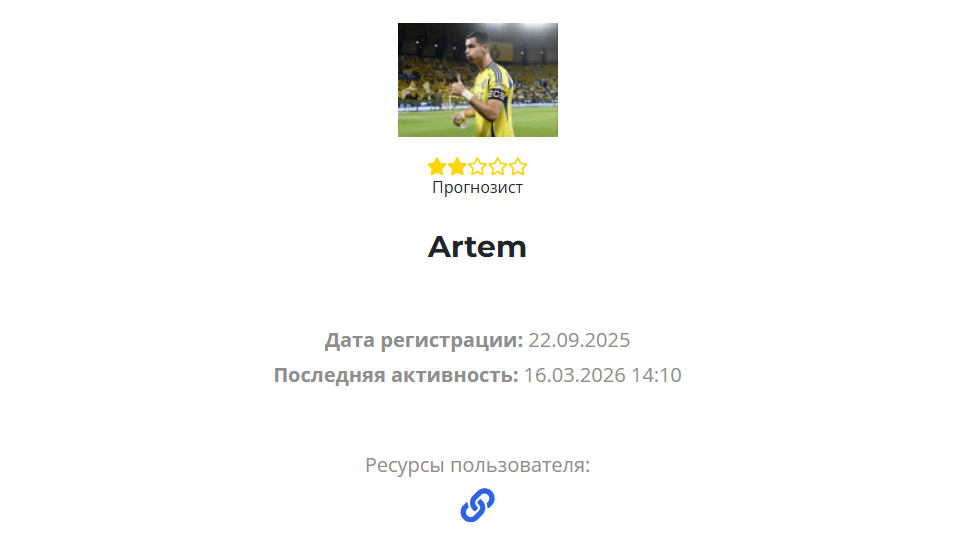Click the Последняя активность label

click(396, 375)
